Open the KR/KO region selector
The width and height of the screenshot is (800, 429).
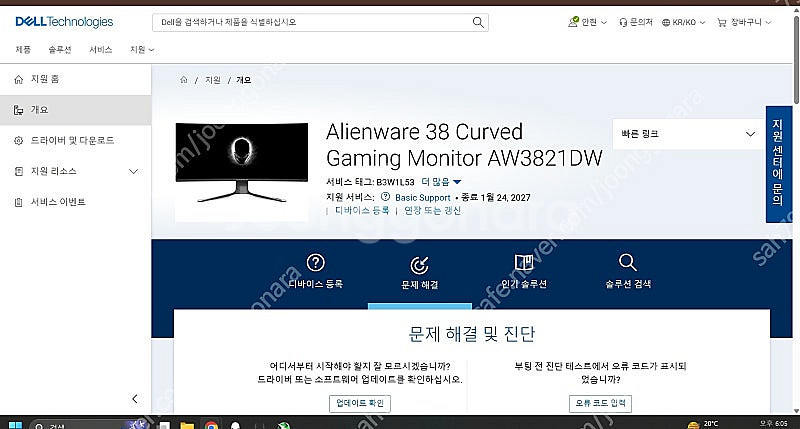pyautogui.click(x=683, y=22)
